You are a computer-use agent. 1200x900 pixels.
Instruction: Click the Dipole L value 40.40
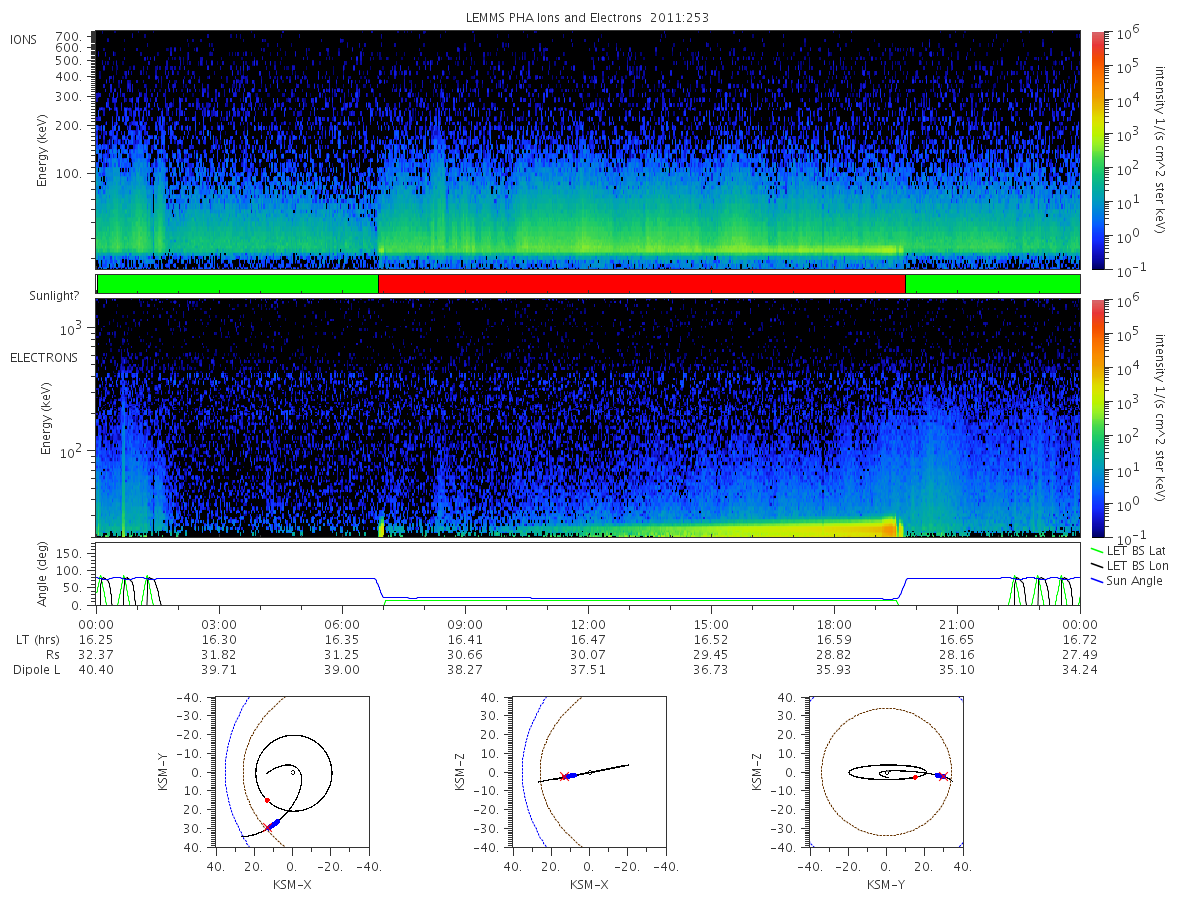click(96, 670)
